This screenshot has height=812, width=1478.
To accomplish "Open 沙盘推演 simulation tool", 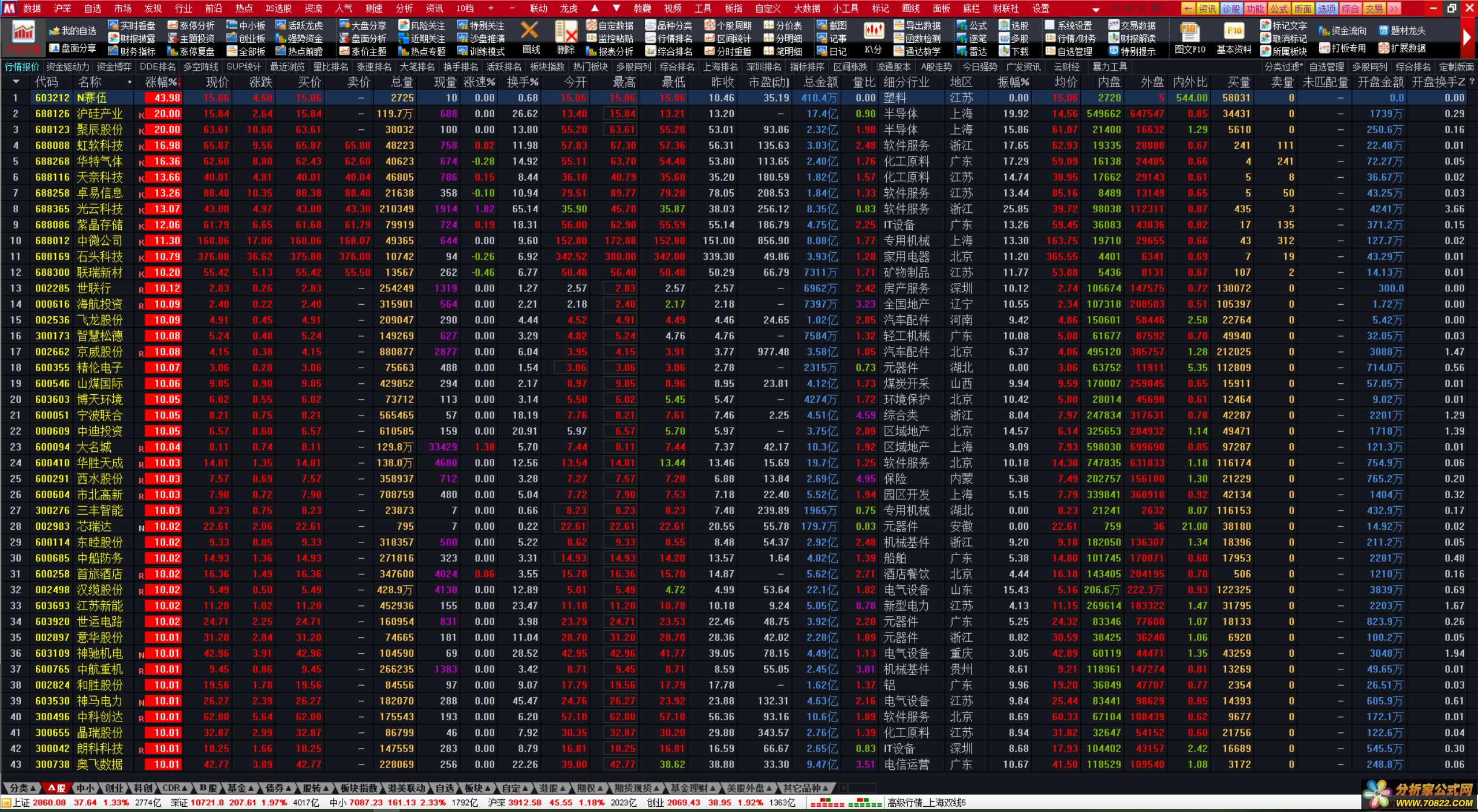I will (x=481, y=38).
